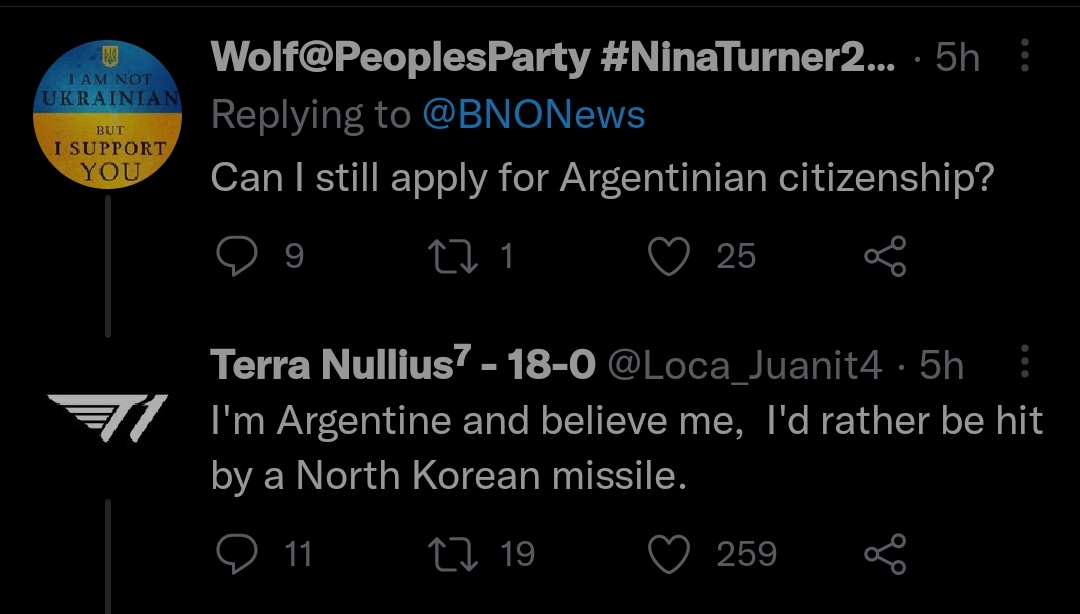This screenshot has width=1080, height=614.
Task: Open more options for Wolf's tweet
Action: (x=1024, y=57)
